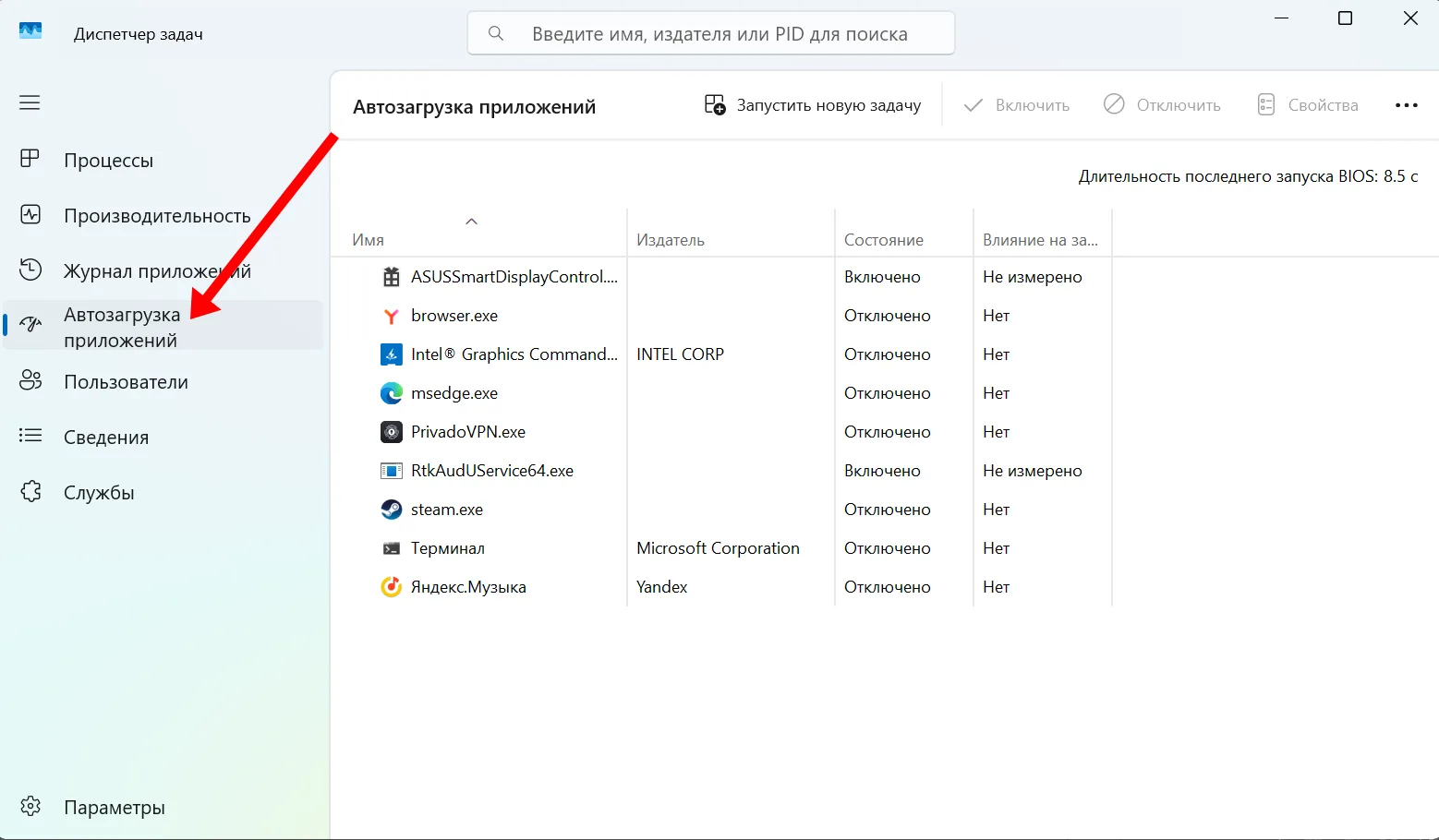Click the Терминал console icon

(392, 548)
